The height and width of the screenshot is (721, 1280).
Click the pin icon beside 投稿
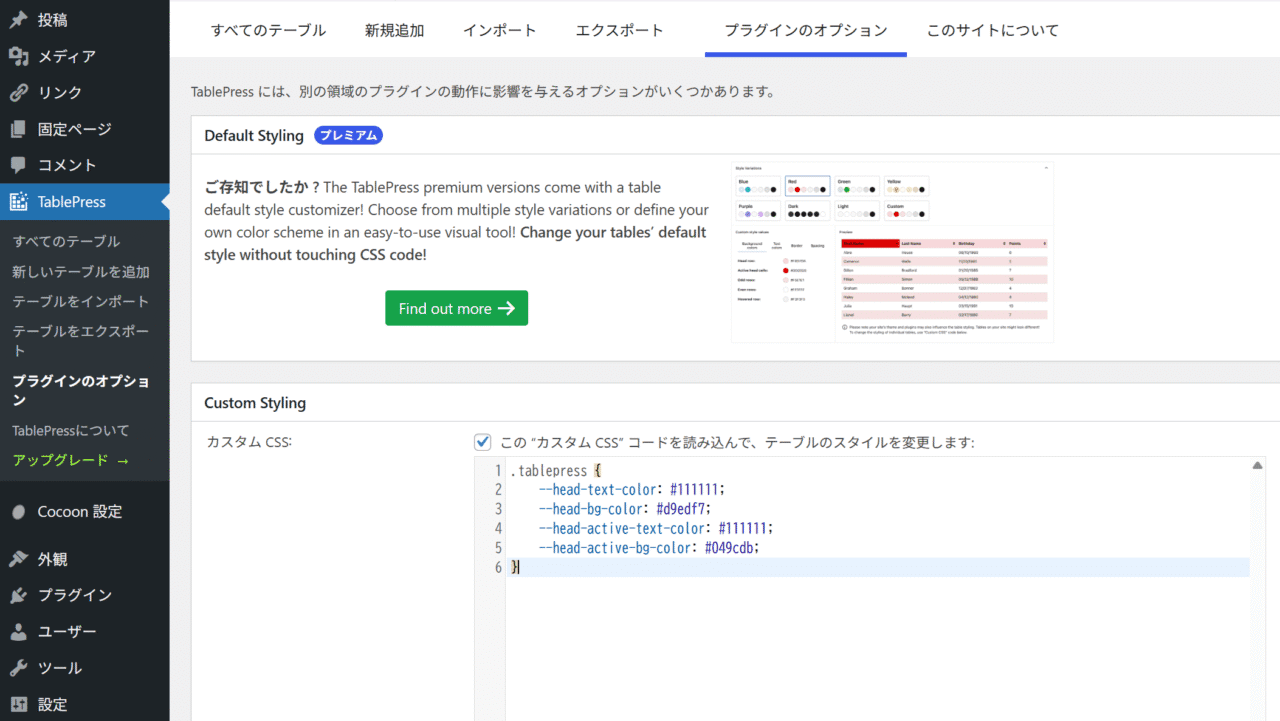pyautogui.click(x=18, y=20)
